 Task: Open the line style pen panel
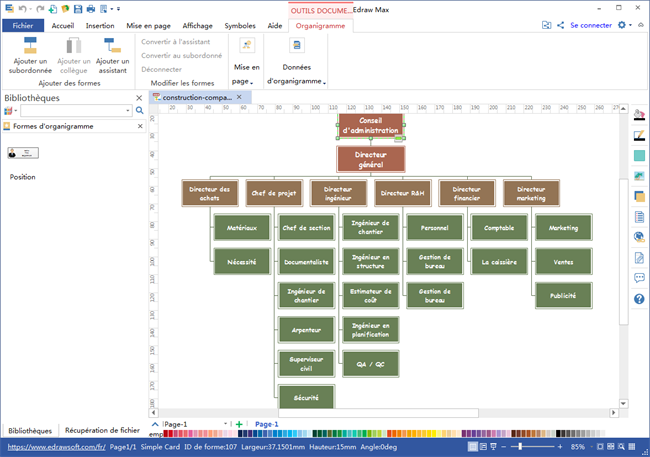tap(639, 135)
